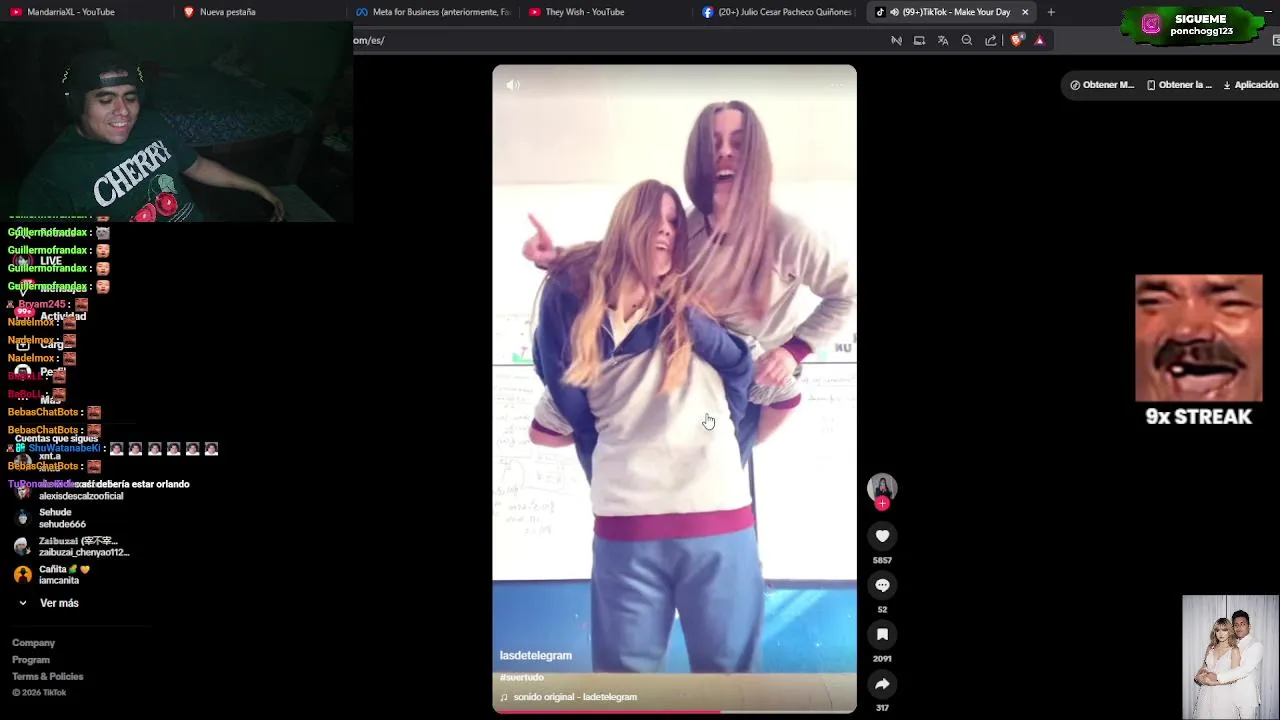The image size is (1280, 720).
Task: Save video to favorites bookmark
Action: pos(882,634)
